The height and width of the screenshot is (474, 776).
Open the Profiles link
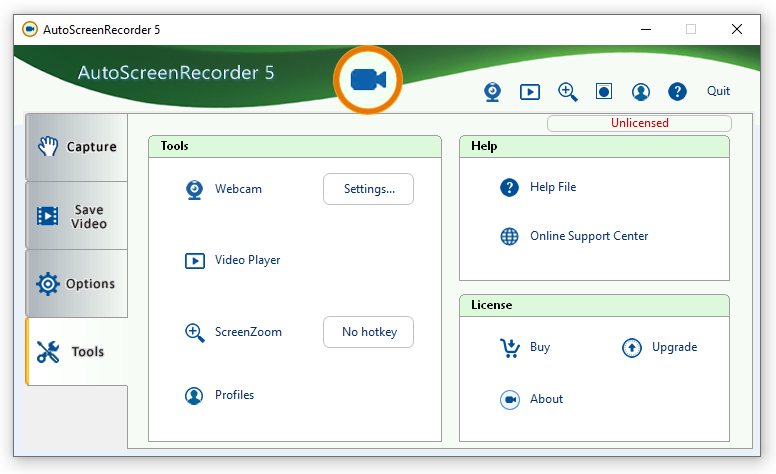point(234,395)
